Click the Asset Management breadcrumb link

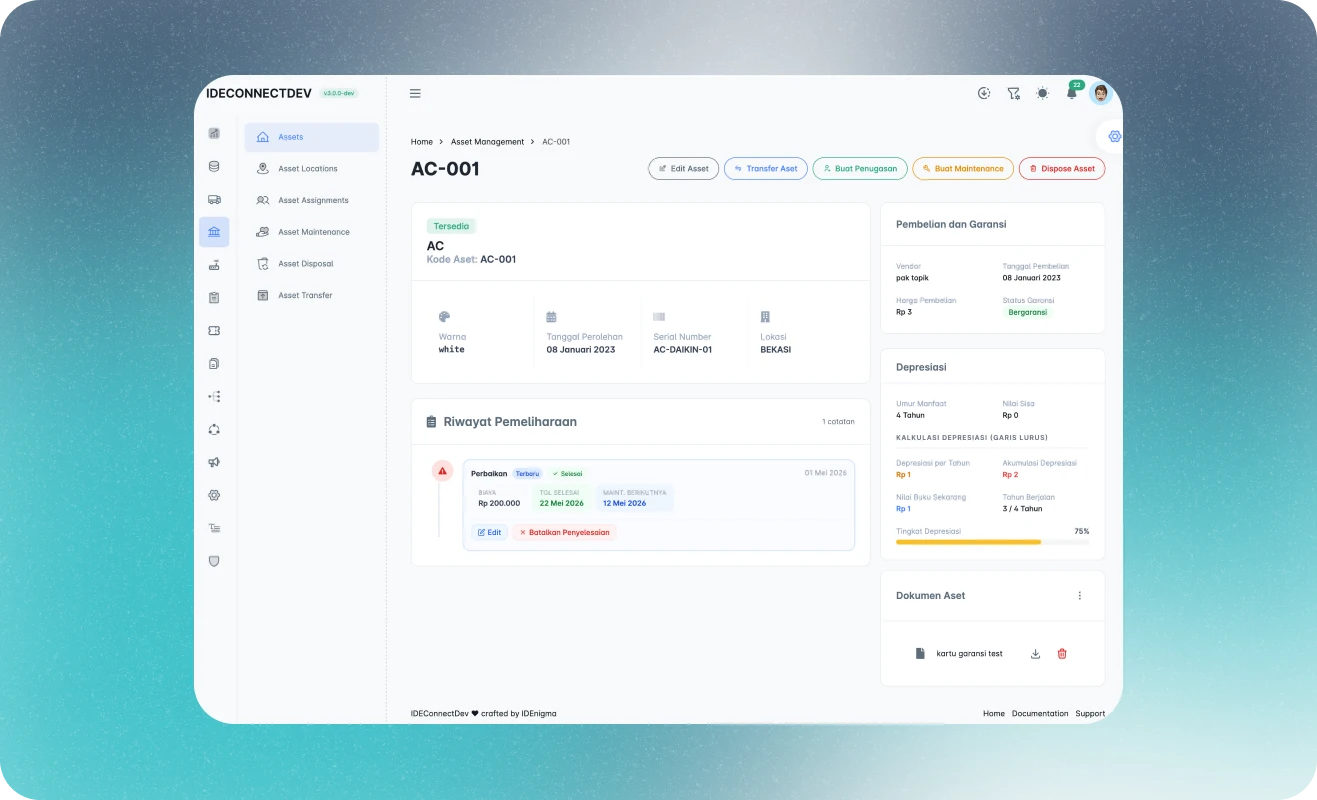tap(487, 142)
